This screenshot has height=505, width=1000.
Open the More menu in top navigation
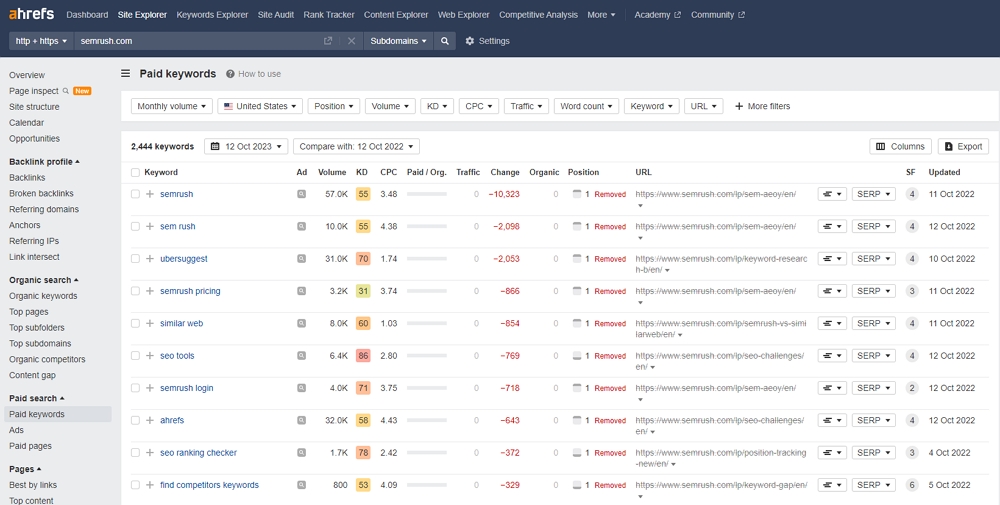tap(601, 15)
